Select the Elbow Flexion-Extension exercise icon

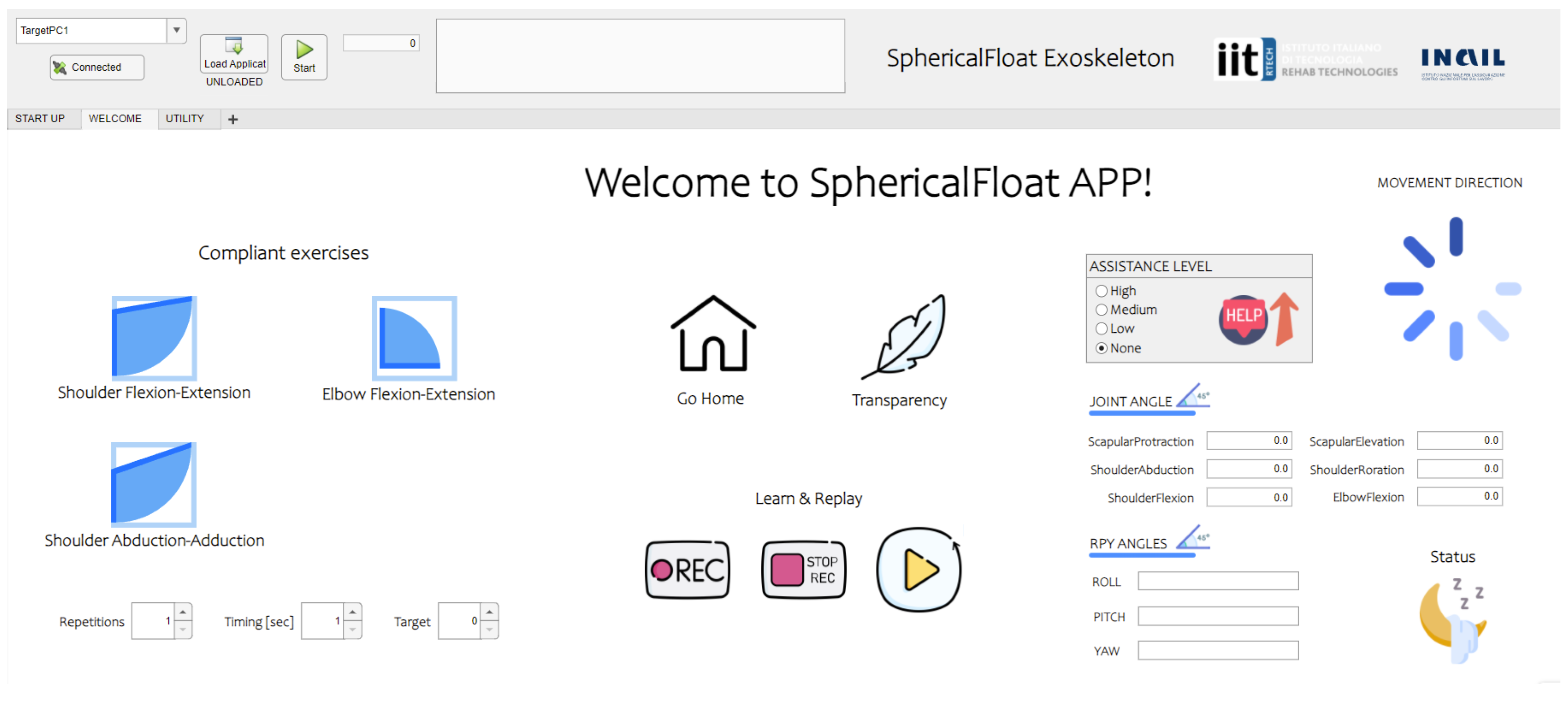tap(414, 338)
